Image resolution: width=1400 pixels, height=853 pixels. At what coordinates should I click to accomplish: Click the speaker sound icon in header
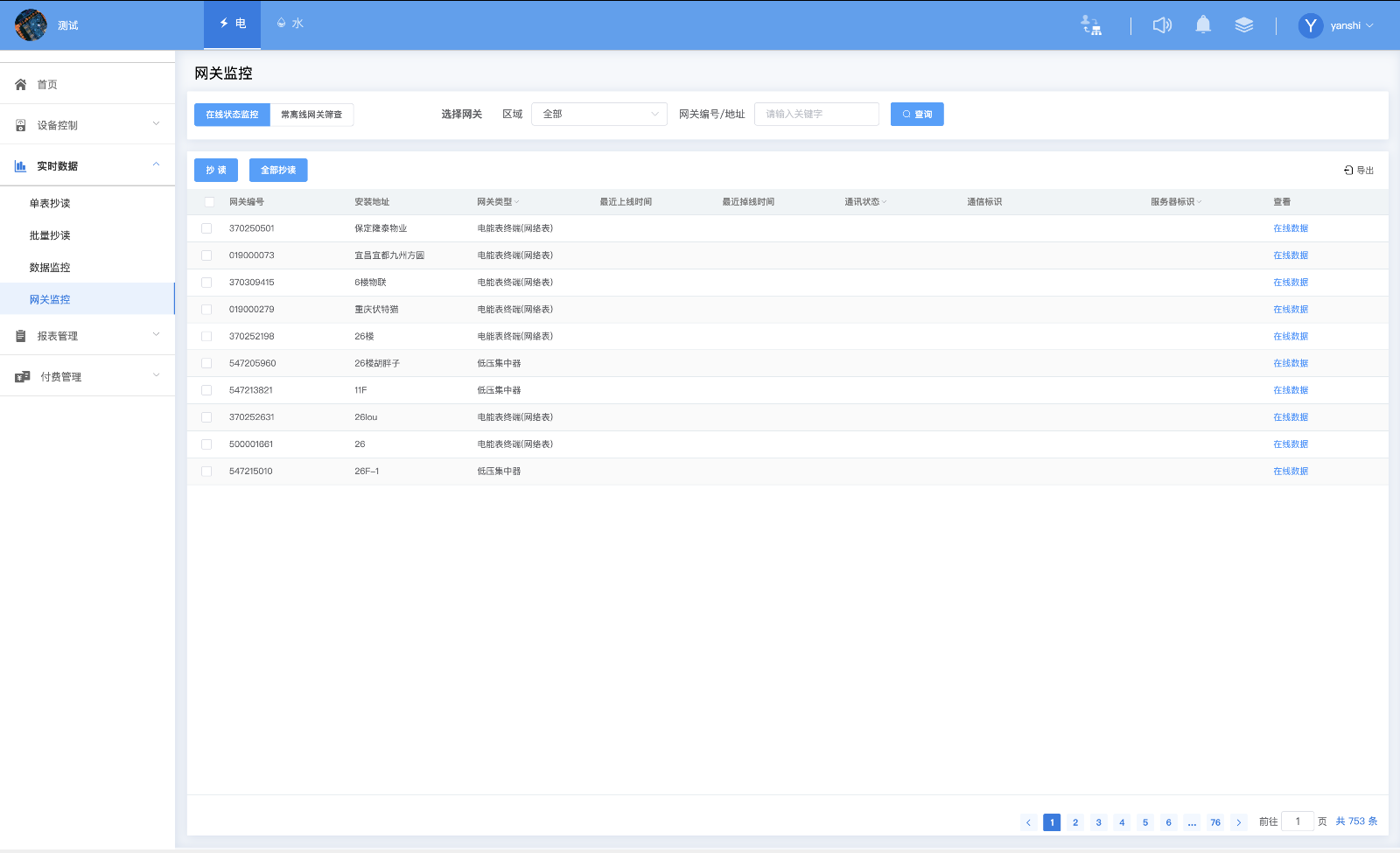pos(1162,25)
